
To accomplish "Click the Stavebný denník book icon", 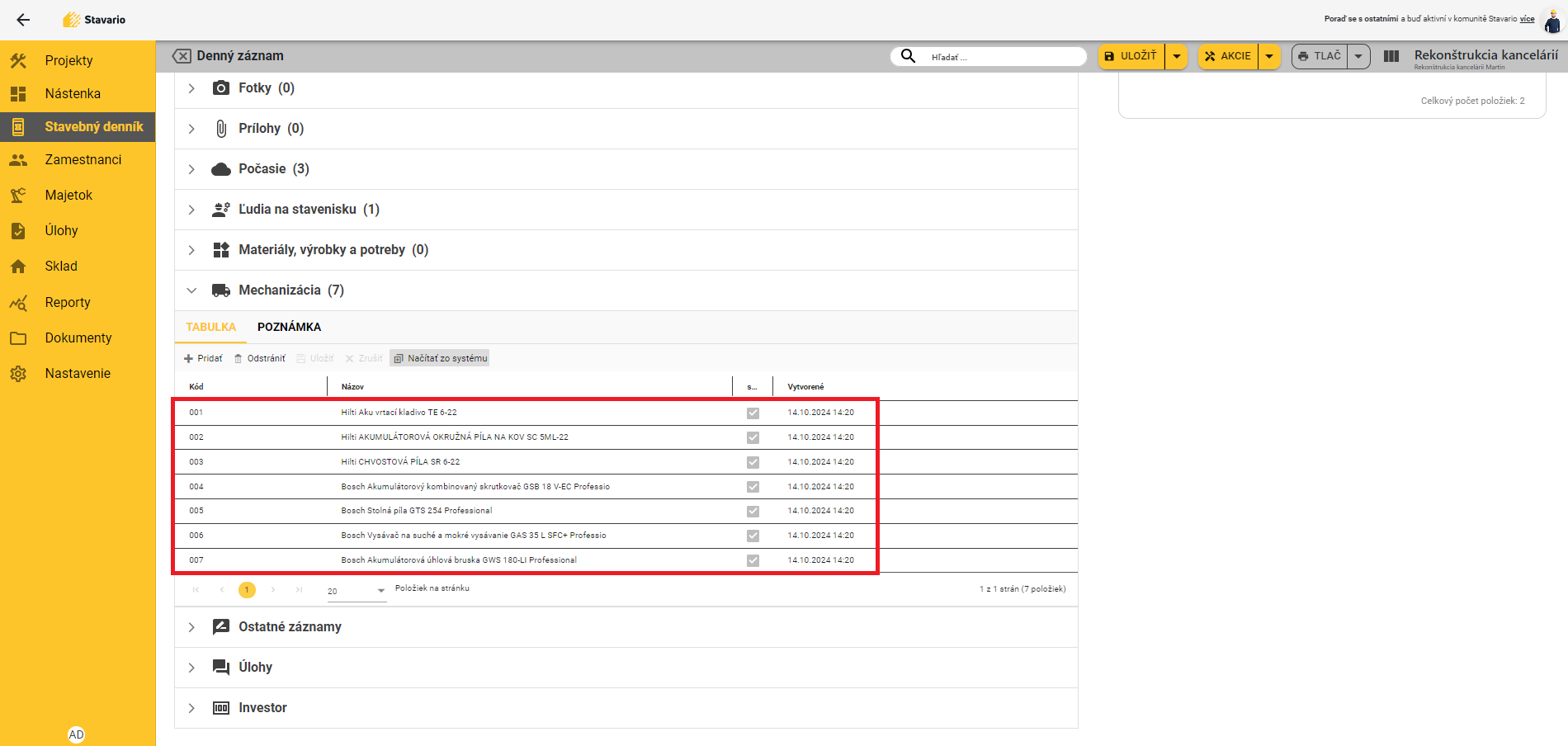I will [18, 126].
